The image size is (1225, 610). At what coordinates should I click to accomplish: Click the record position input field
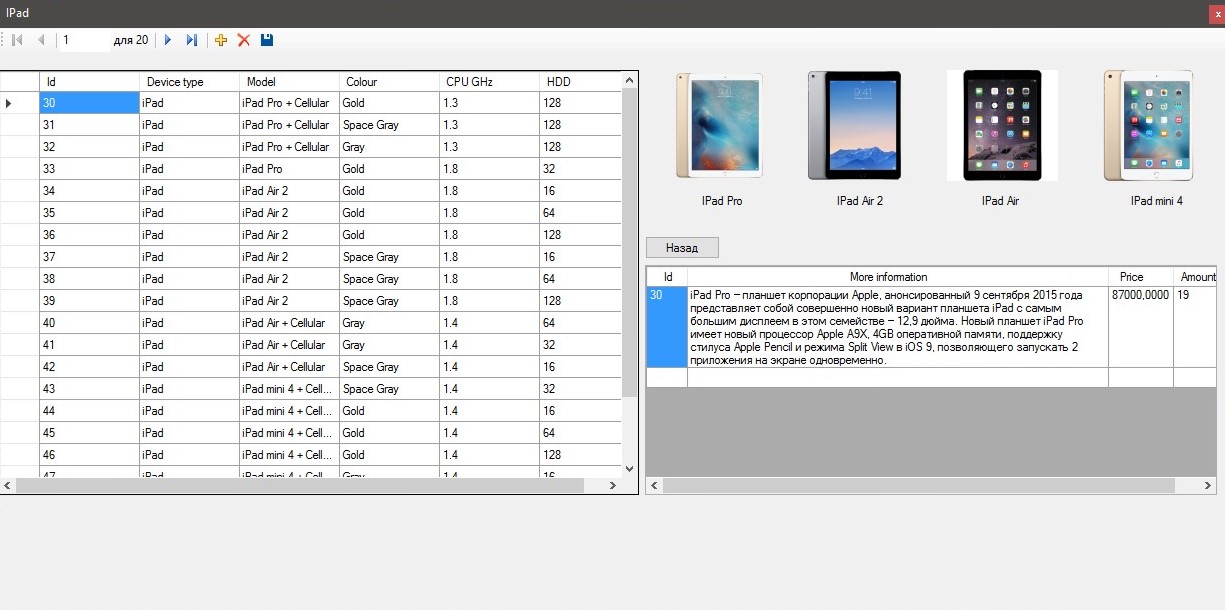click(83, 40)
